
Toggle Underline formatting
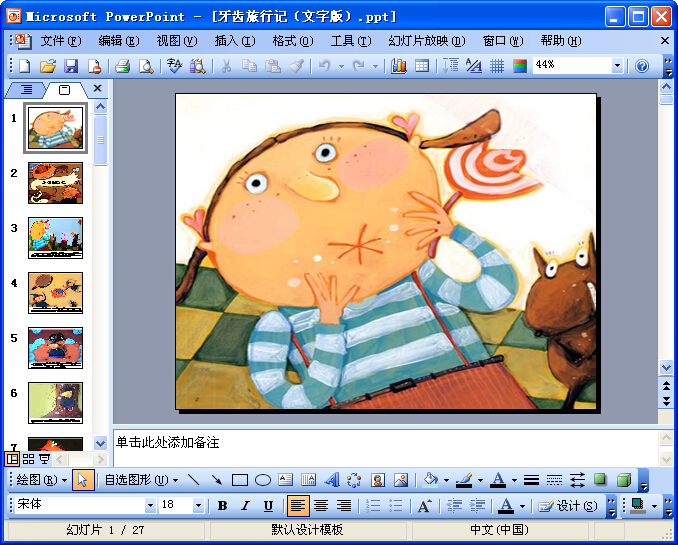(x=268, y=505)
